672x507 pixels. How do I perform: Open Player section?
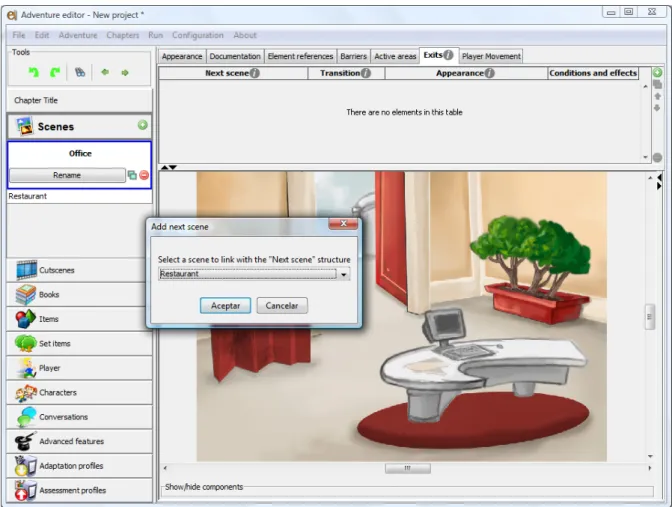pos(79,368)
